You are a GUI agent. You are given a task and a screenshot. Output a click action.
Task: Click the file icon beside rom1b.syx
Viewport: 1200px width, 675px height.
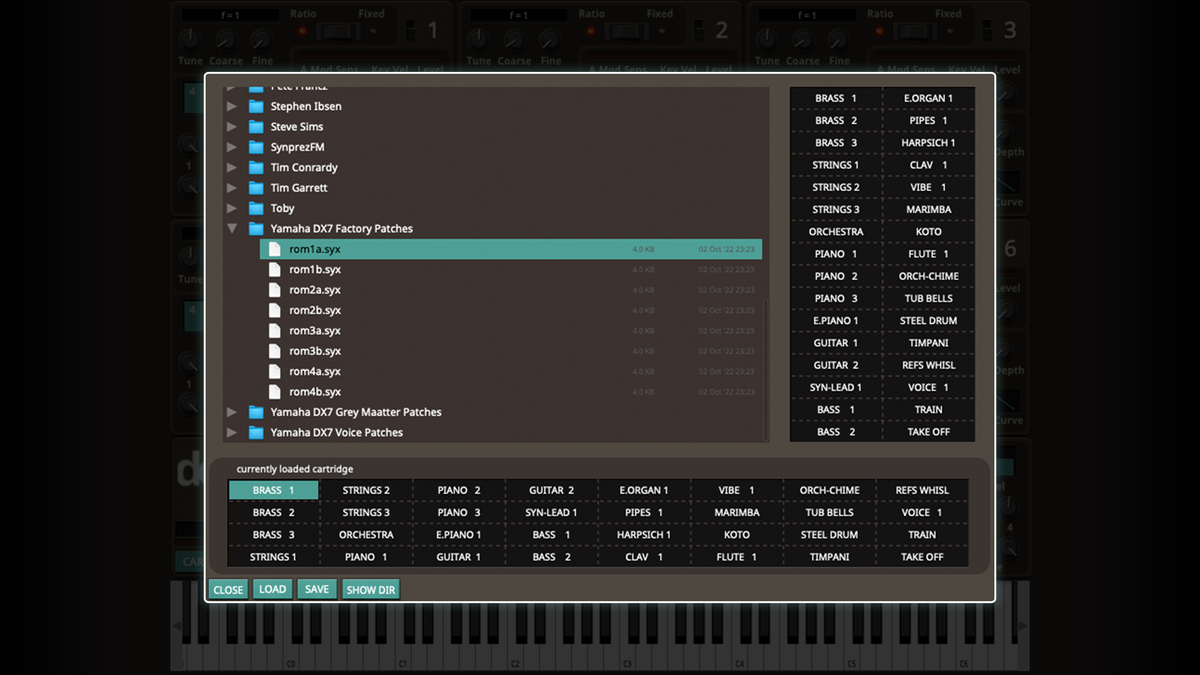point(274,269)
